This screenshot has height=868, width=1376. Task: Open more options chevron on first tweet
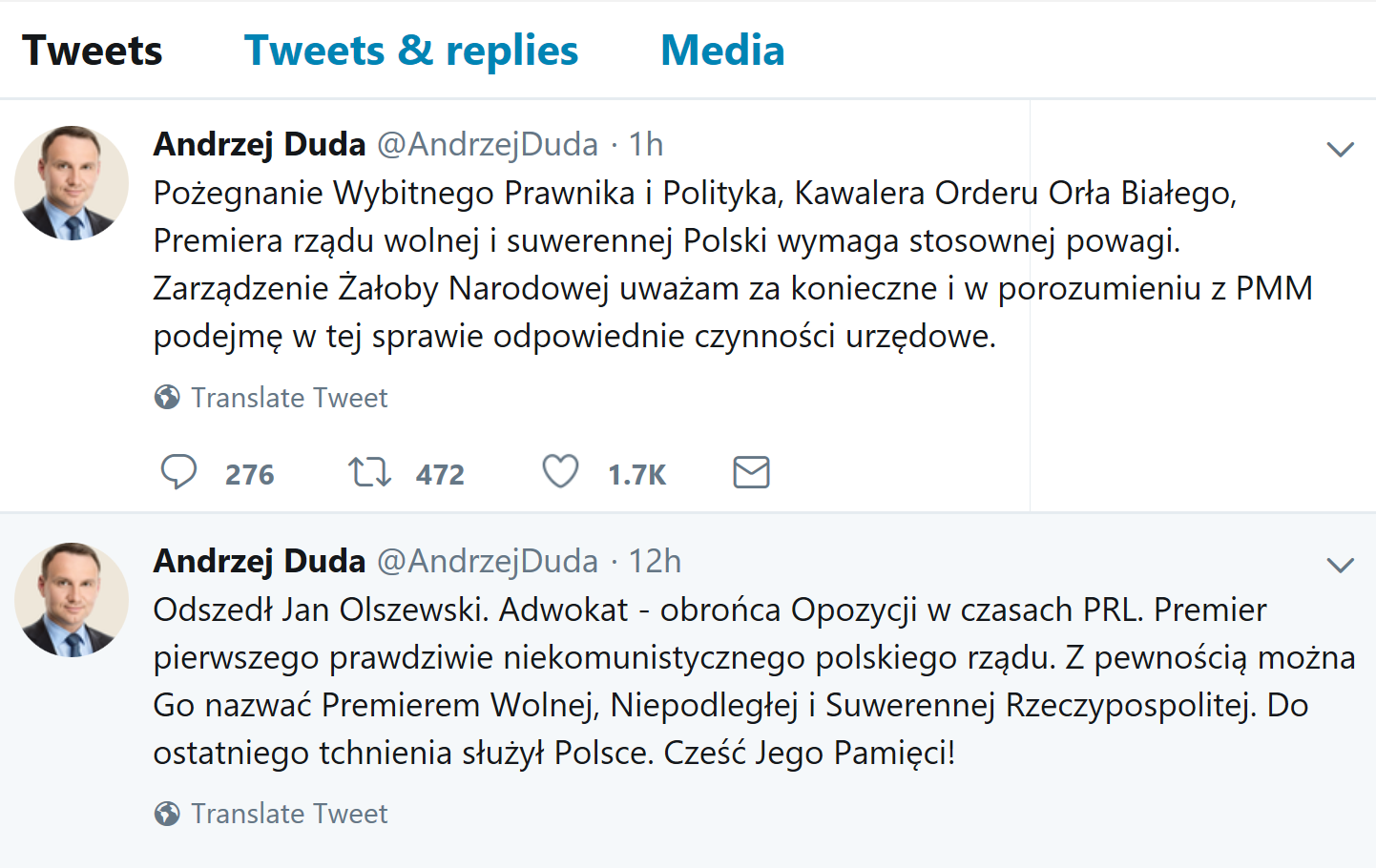click(1340, 149)
